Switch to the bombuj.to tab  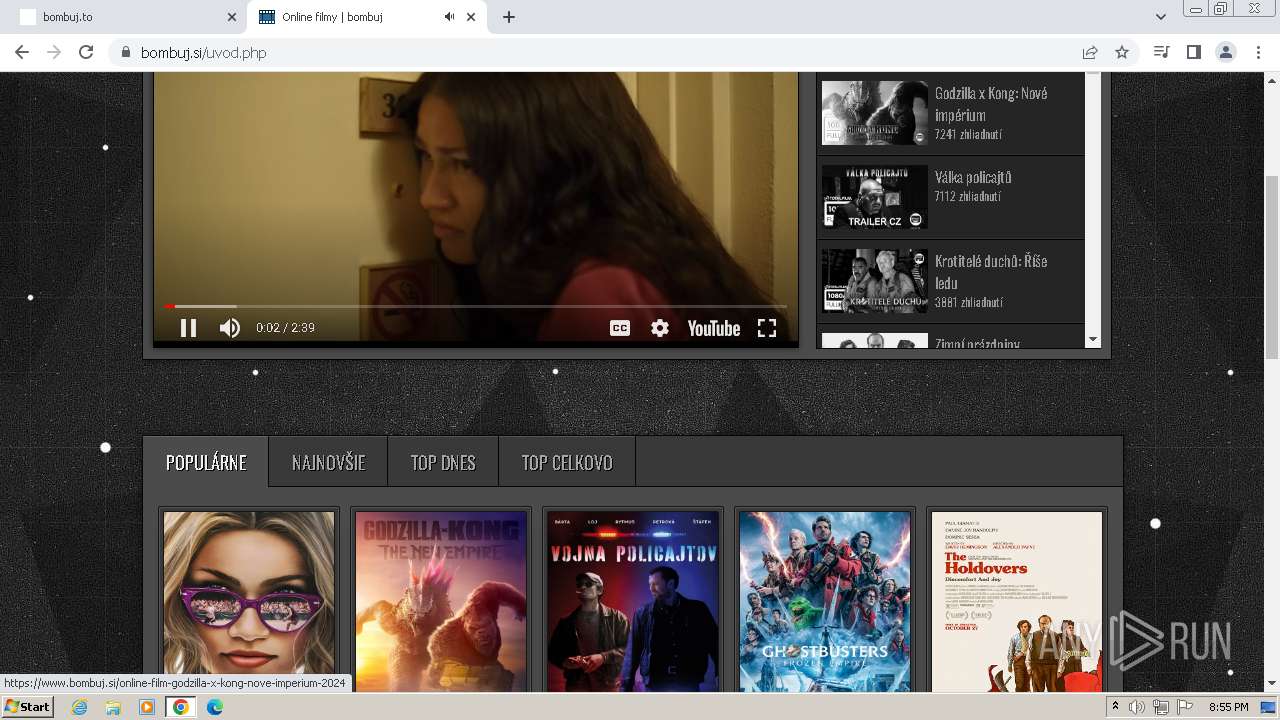[x=125, y=17]
